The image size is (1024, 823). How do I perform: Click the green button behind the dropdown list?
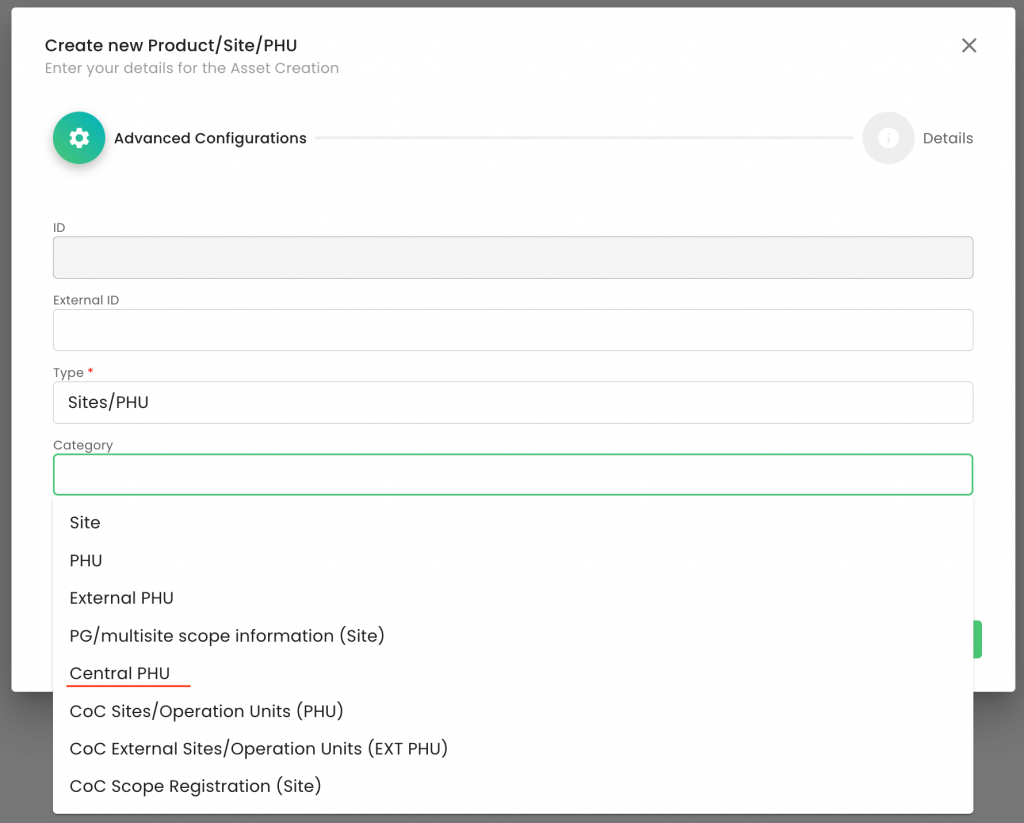click(x=977, y=639)
